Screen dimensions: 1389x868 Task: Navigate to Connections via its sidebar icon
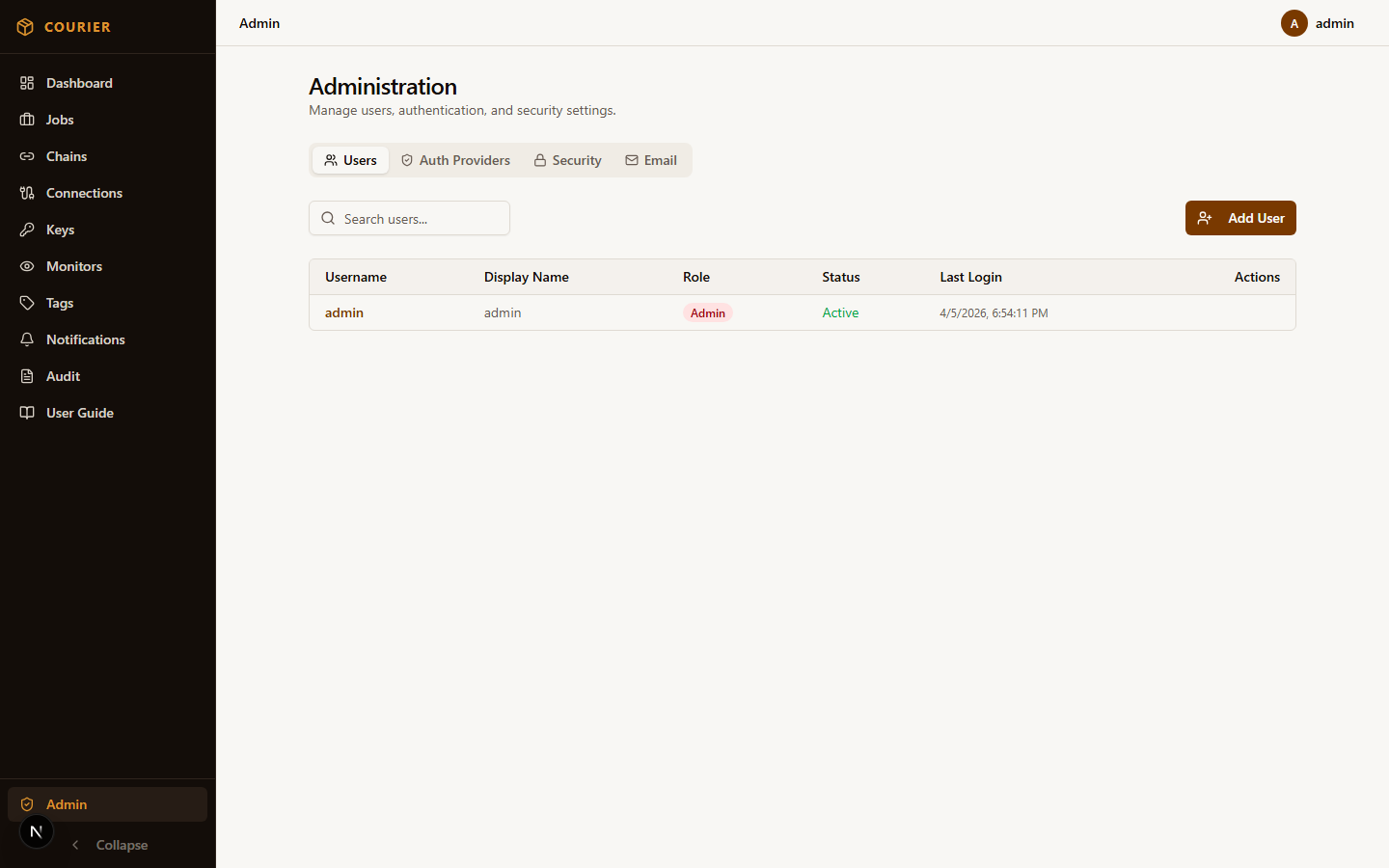pyautogui.click(x=27, y=193)
